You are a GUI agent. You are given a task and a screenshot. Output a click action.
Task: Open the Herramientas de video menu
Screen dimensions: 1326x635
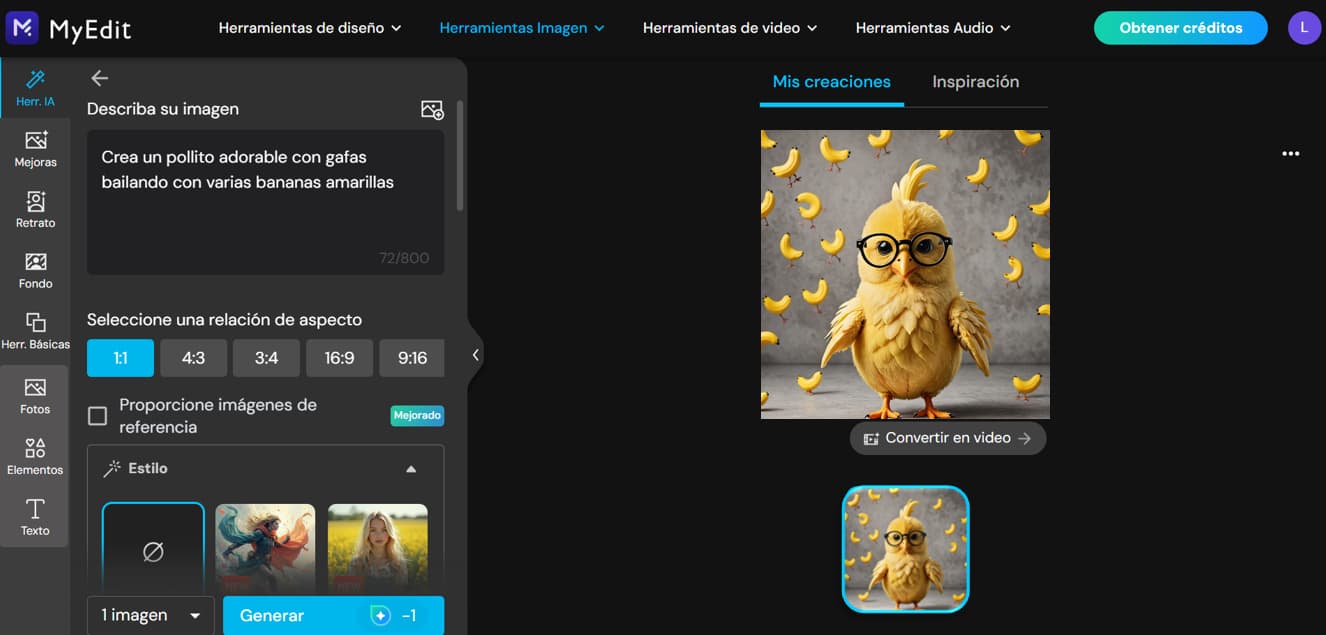click(x=729, y=28)
